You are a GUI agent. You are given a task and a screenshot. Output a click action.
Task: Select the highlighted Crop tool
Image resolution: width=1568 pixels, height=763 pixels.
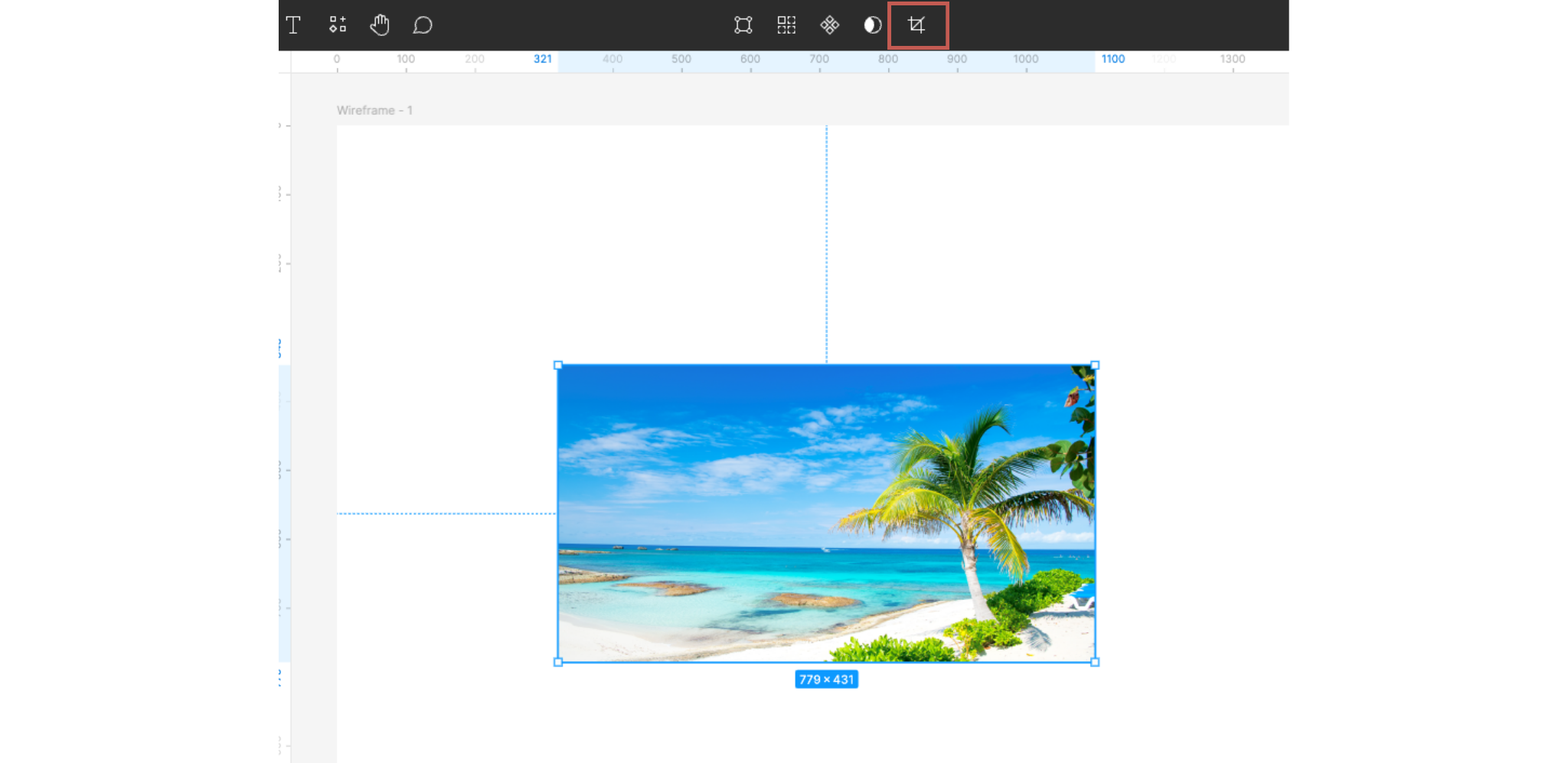point(916,25)
